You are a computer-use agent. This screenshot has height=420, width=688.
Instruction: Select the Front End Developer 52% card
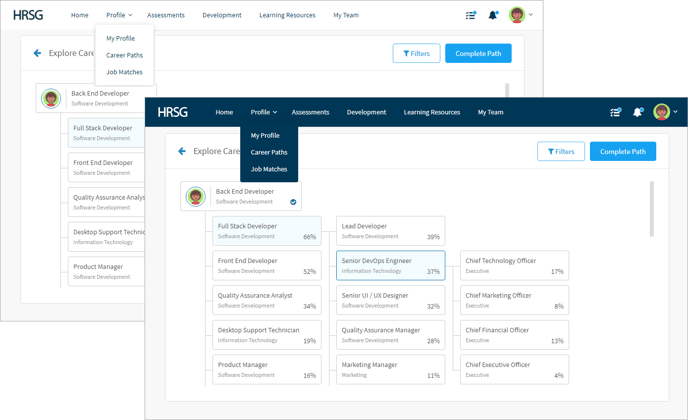point(267,266)
